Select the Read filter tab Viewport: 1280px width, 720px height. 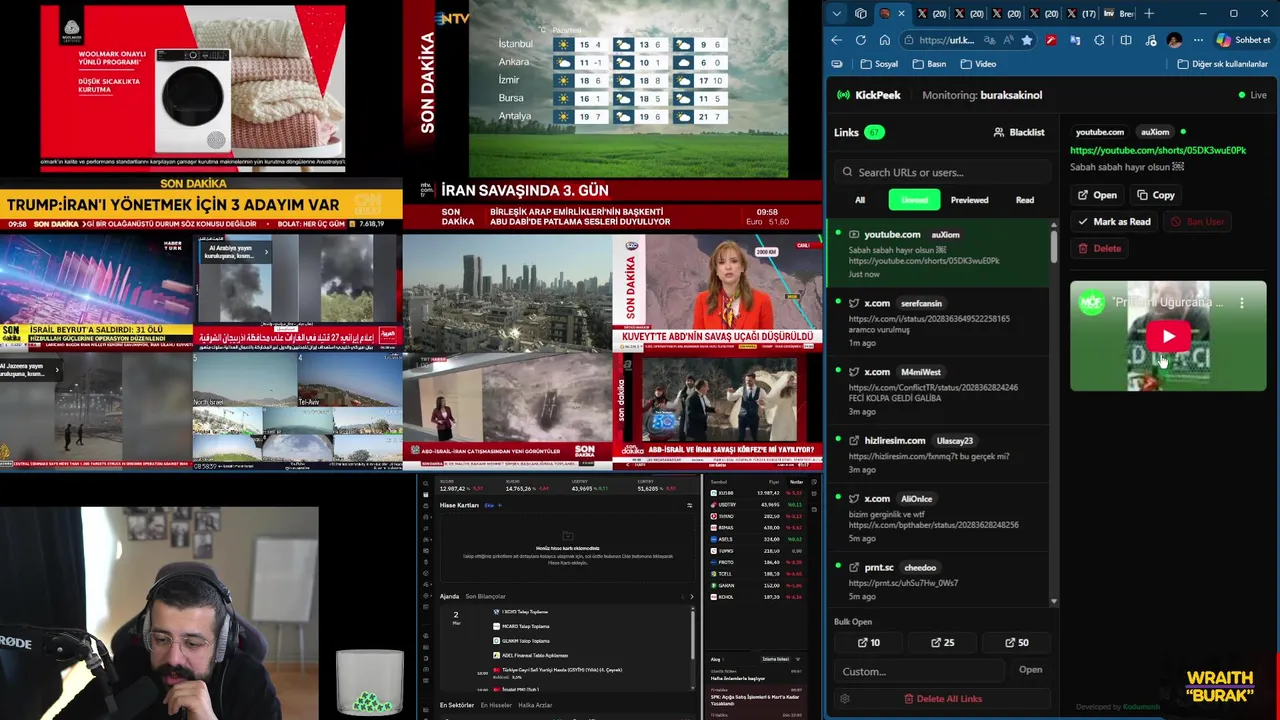click(x=1025, y=200)
